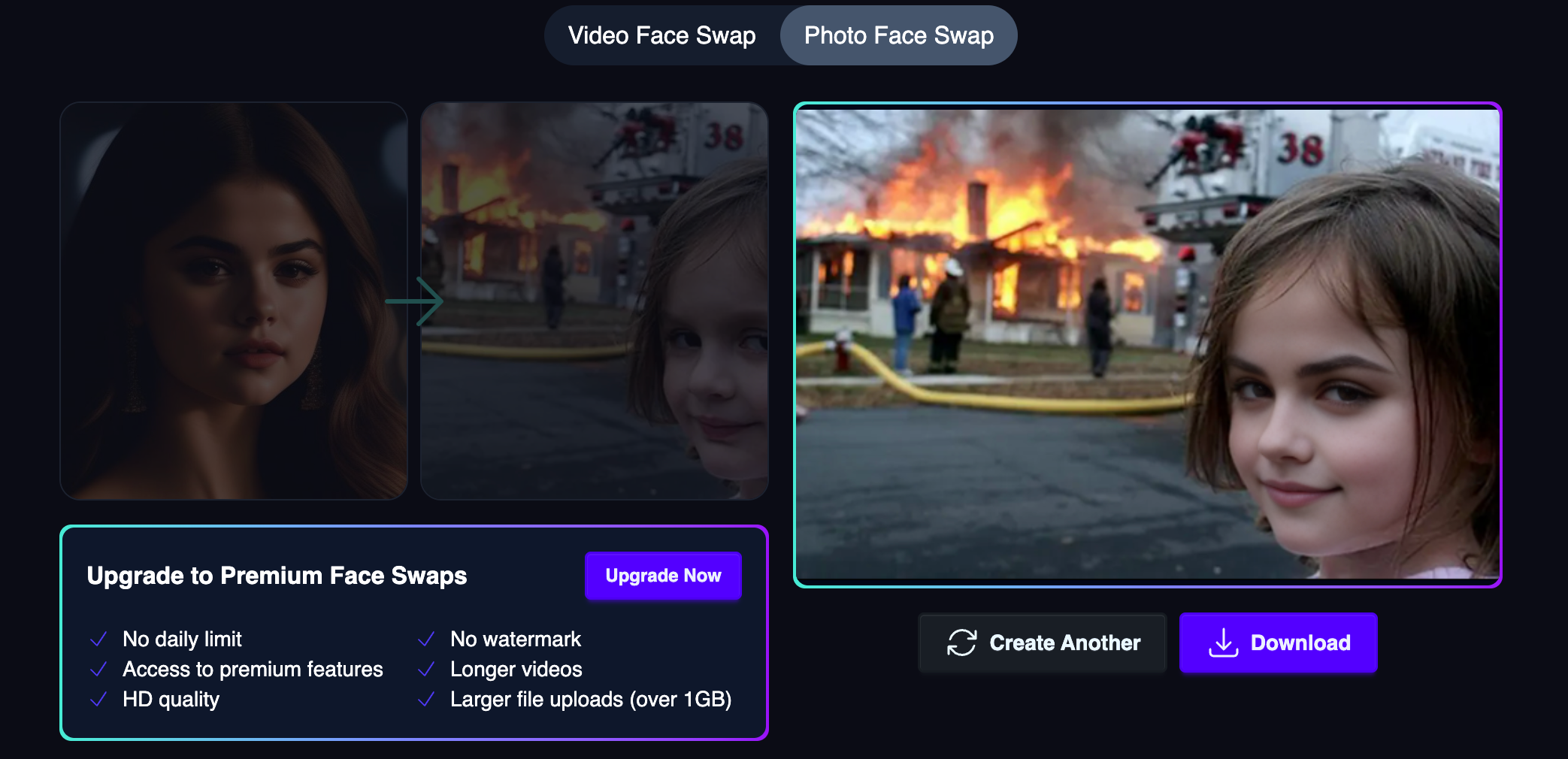Image resolution: width=1568 pixels, height=759 pixels.
Task: View the large face swap result image
Action: [1148, 344]
